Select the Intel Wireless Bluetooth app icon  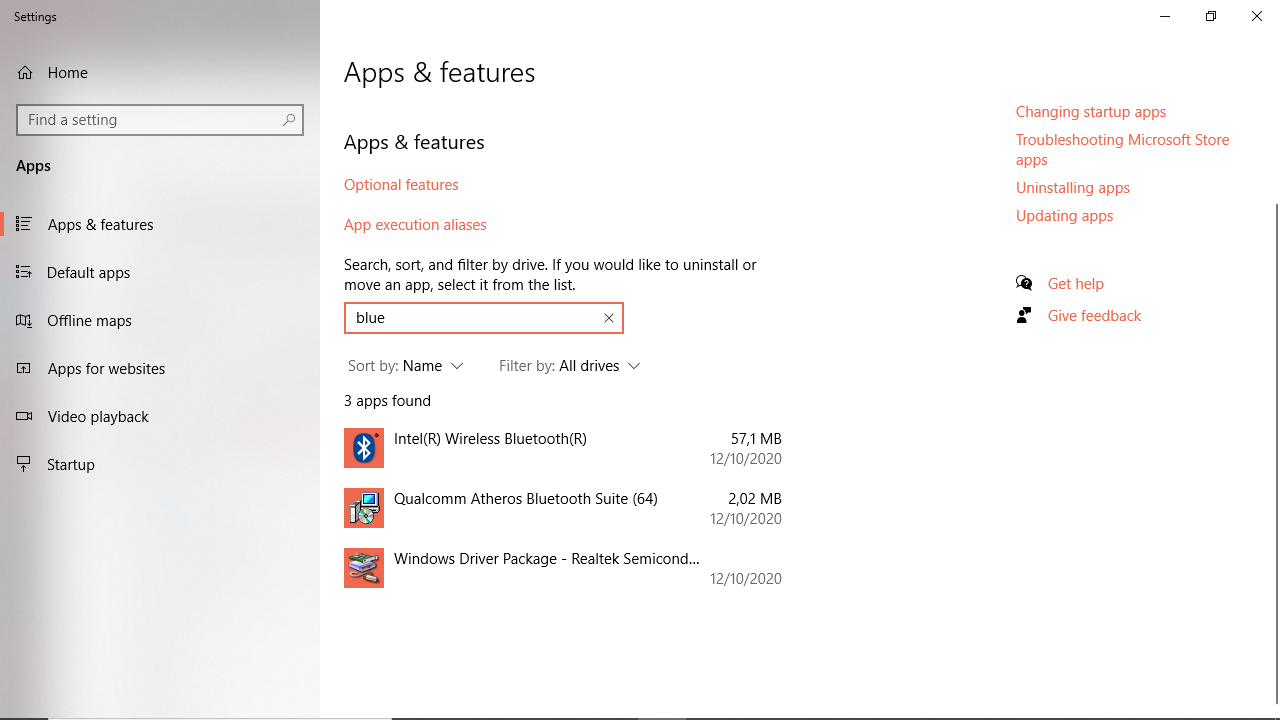pyautogui.click(x=364, y=448)
